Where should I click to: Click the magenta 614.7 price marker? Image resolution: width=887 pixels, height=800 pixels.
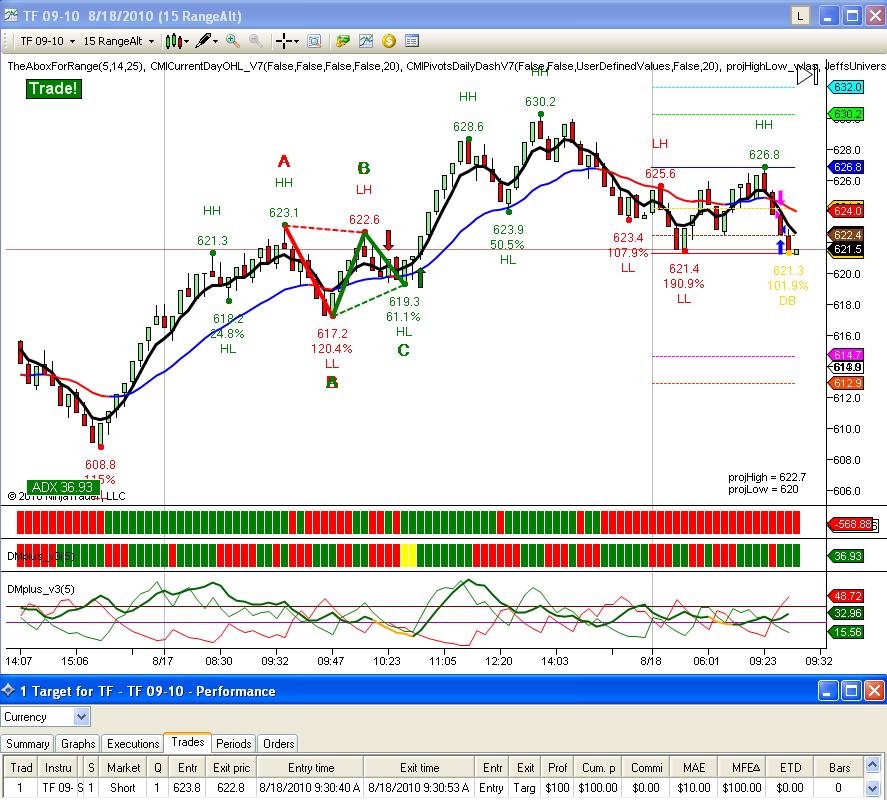(846, 355)
